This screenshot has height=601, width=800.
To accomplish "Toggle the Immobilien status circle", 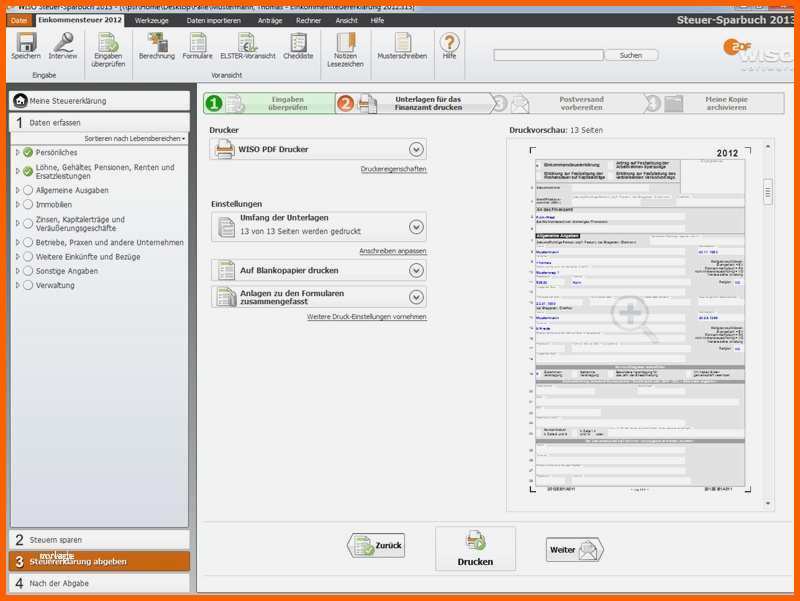I will pyautogui.click(x=28, y=205).
